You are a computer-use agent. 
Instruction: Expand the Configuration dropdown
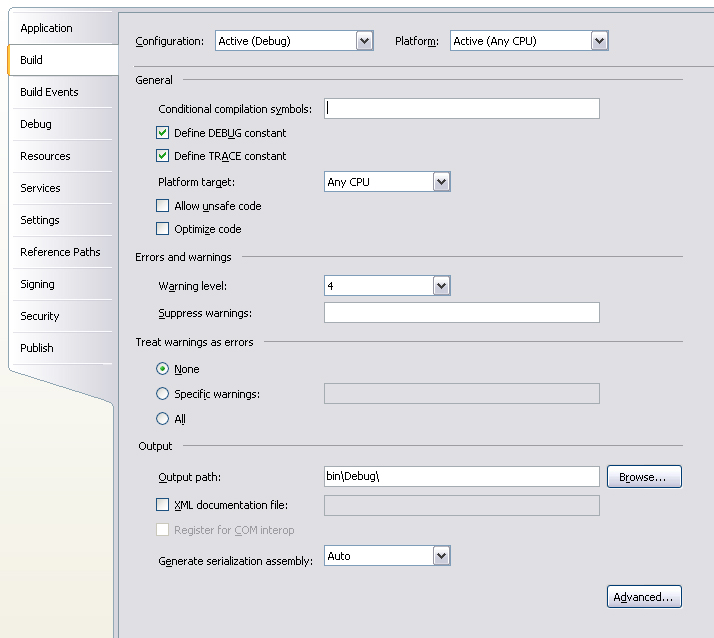tap(364, 41)
